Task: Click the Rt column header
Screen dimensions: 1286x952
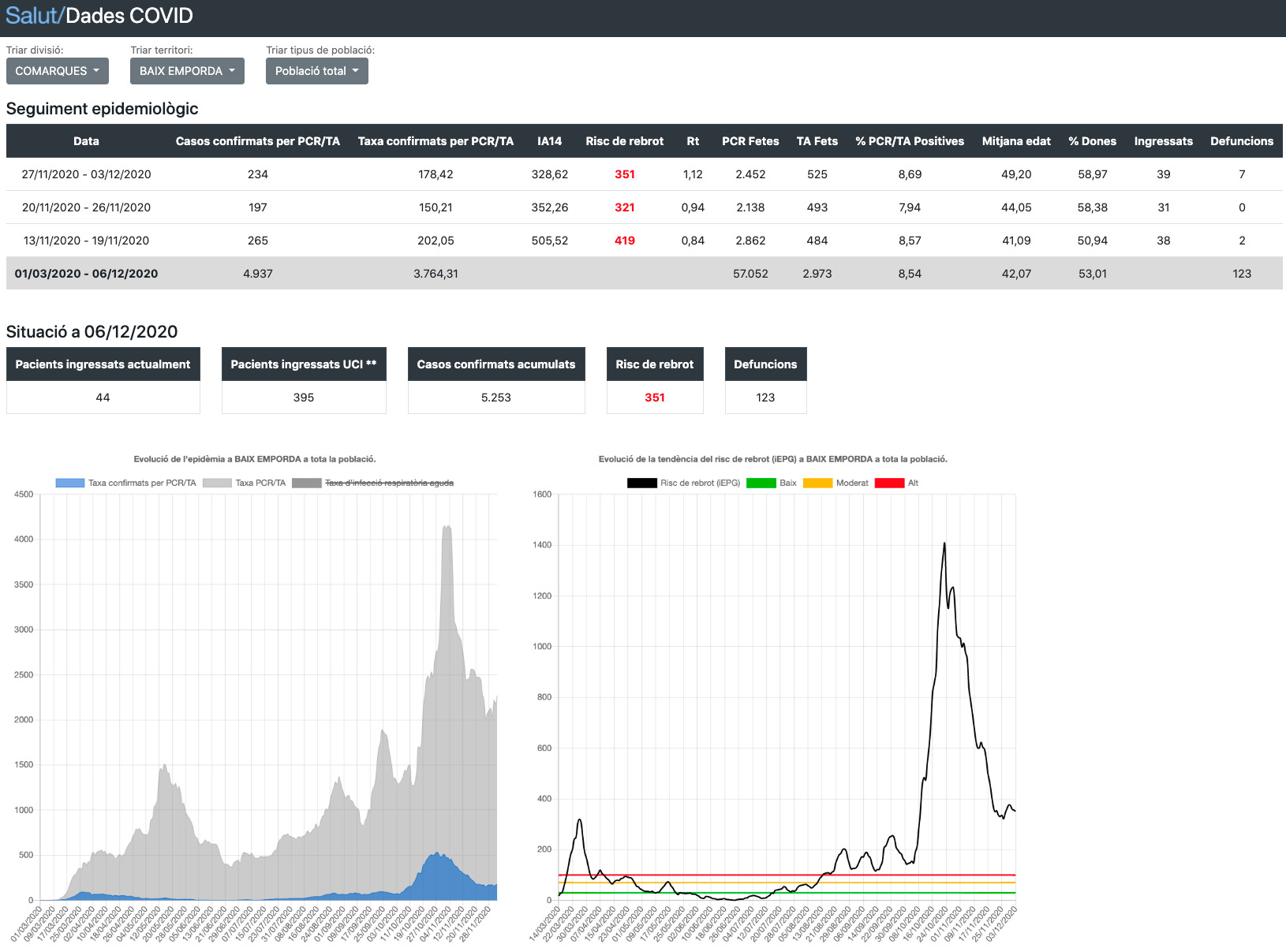Action: pyautogui.click(x=693, y=141)
